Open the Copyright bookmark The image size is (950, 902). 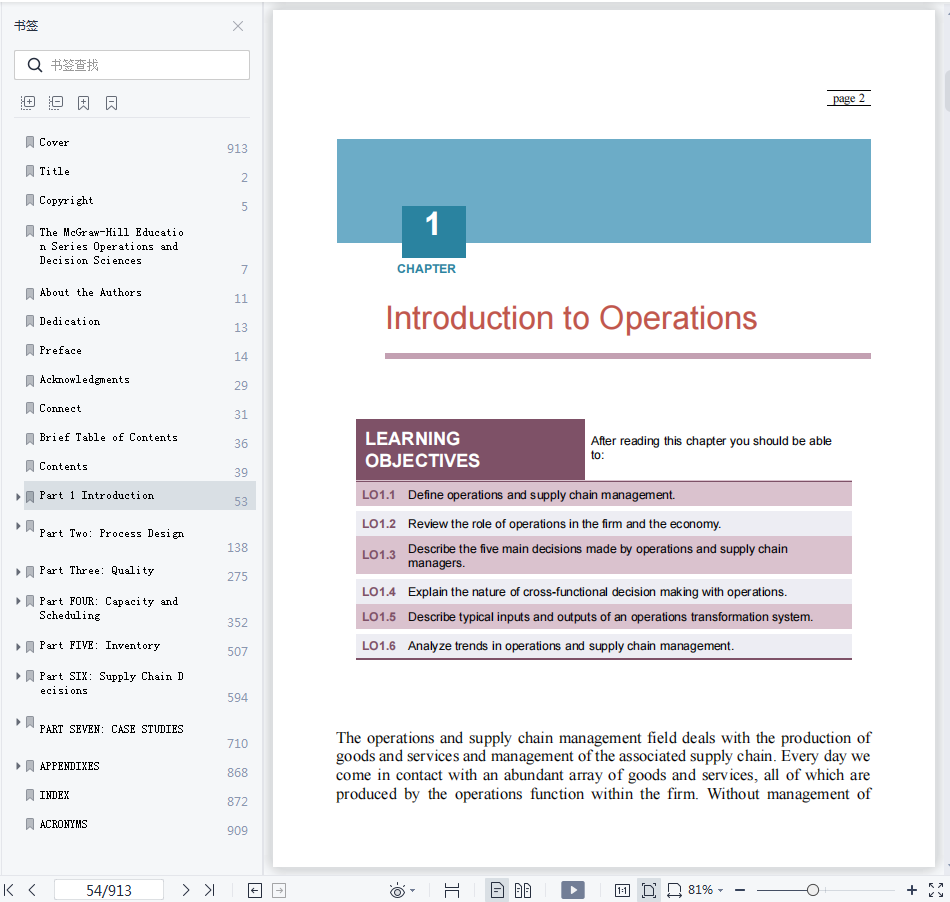pyautogui.click(x=67, y=201)
